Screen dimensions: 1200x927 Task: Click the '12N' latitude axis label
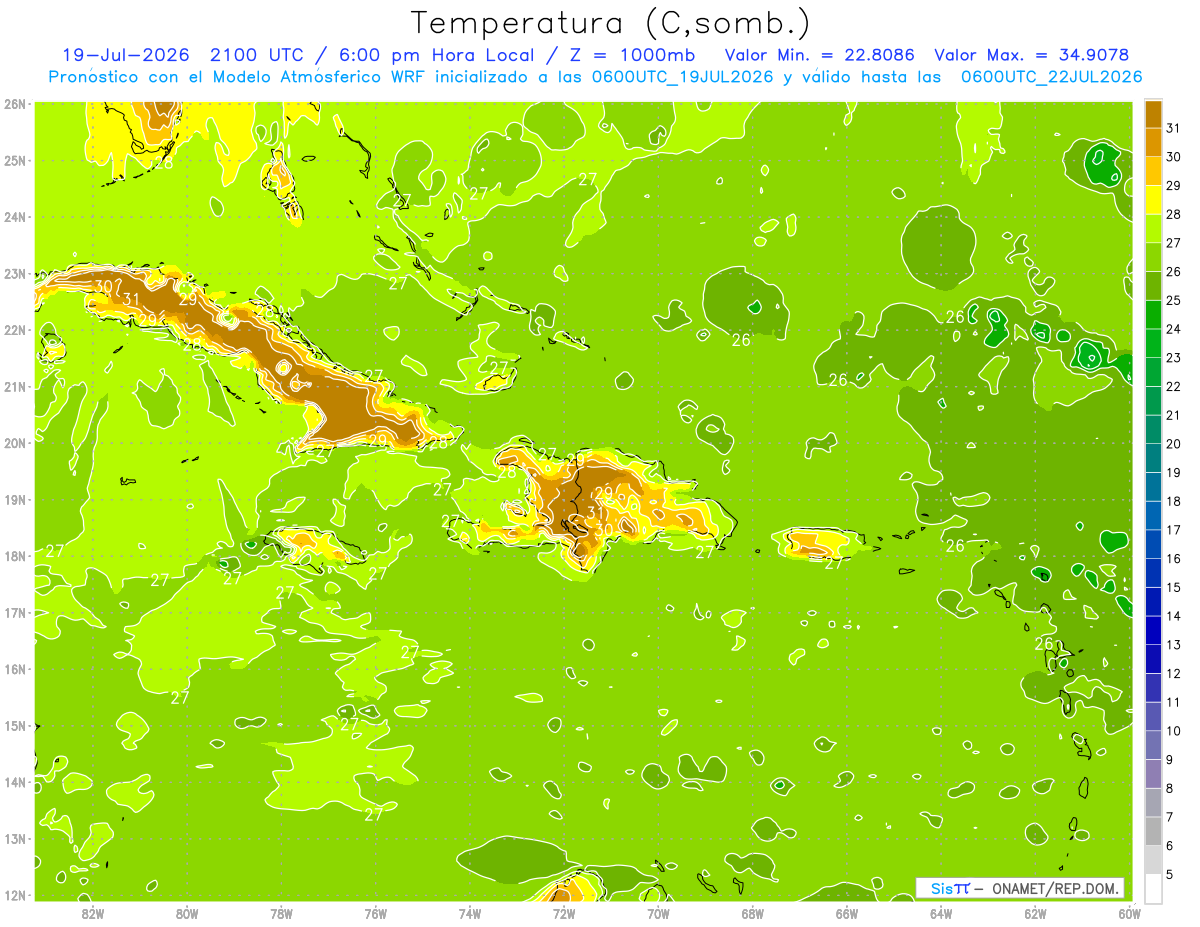tap(14, 895)
